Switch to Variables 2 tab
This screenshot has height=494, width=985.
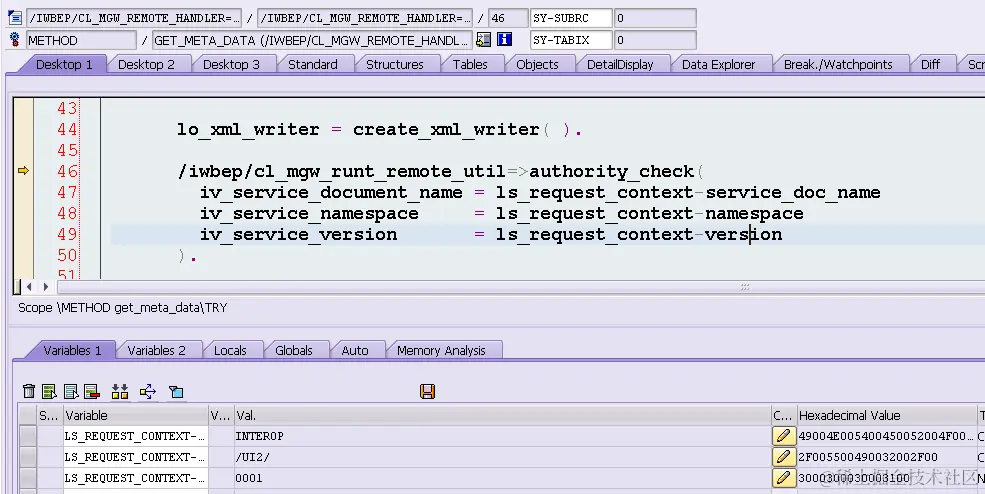[x=156, y=350]
